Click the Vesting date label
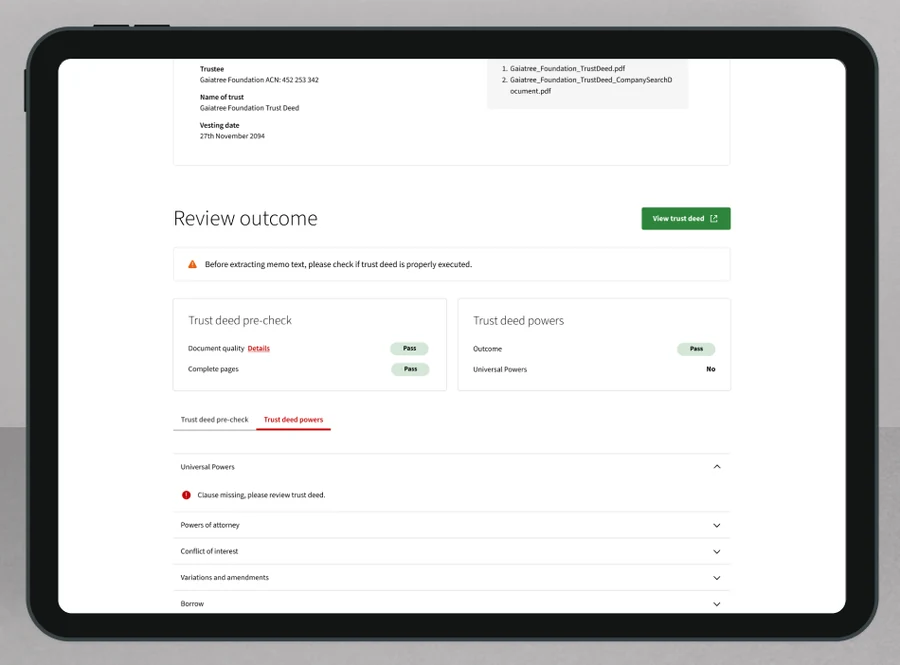Viewport: 900px width, 665px height. tap(219, 125)
